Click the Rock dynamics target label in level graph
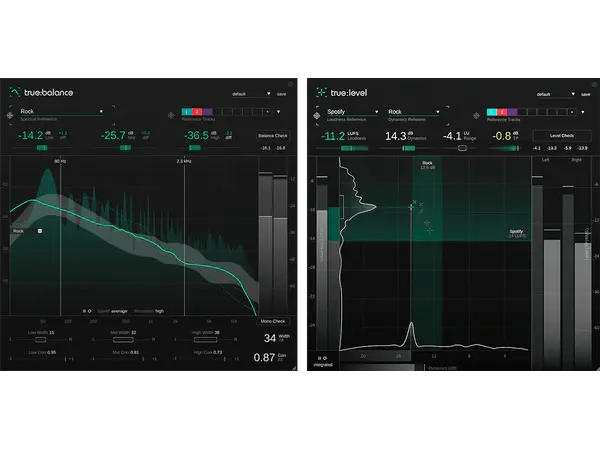Image resolution: width=600 pixels, height=450 pixels. tap(427, 165)
